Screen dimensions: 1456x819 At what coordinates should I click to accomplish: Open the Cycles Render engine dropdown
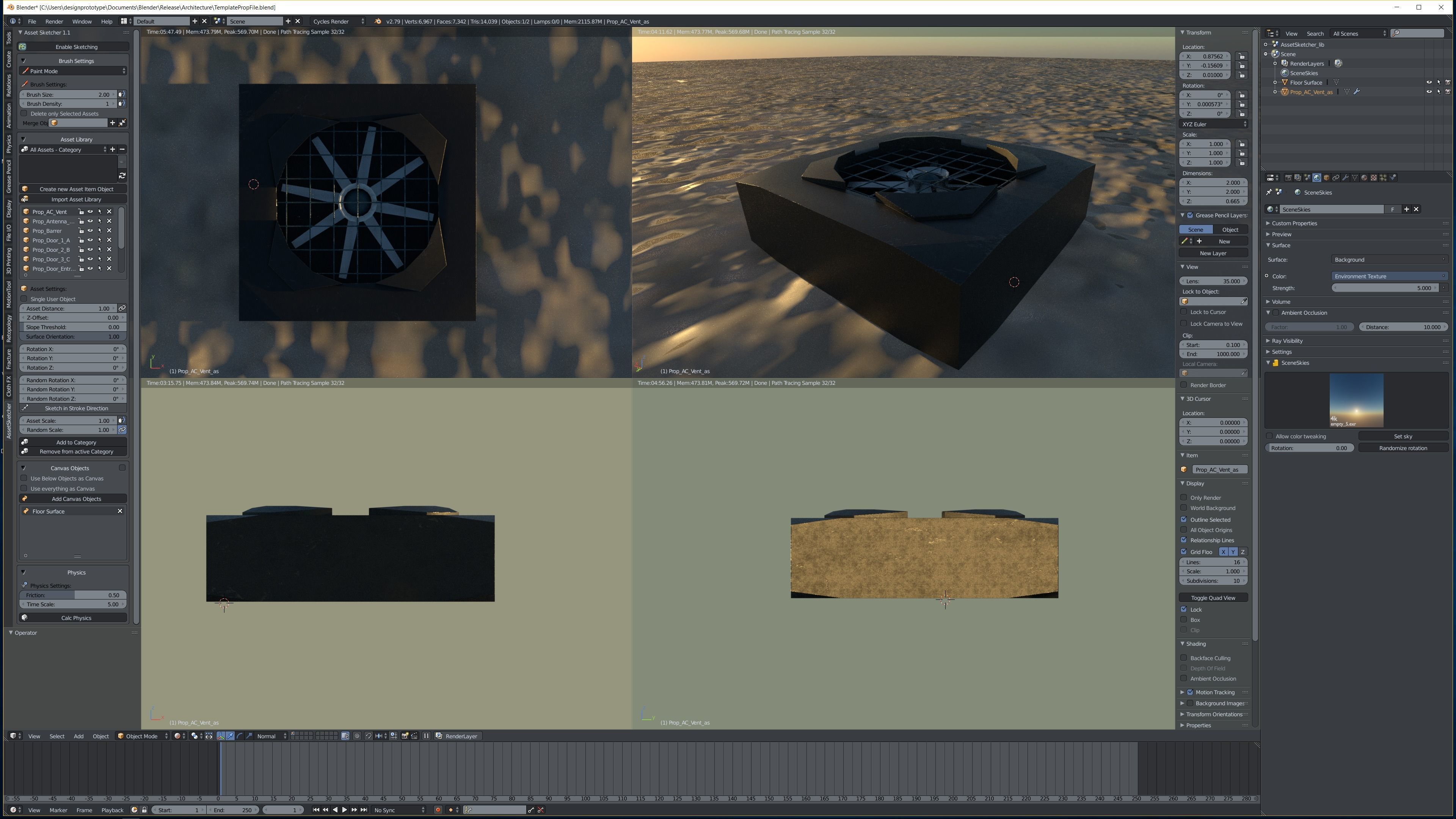(338, 22)
